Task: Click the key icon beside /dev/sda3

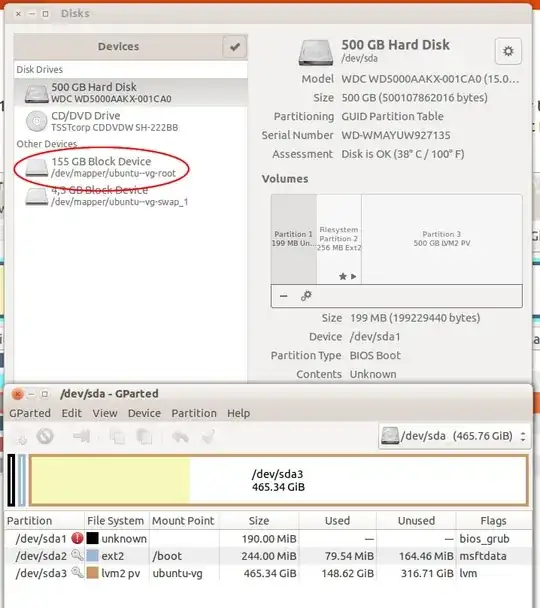Action: 77,572
